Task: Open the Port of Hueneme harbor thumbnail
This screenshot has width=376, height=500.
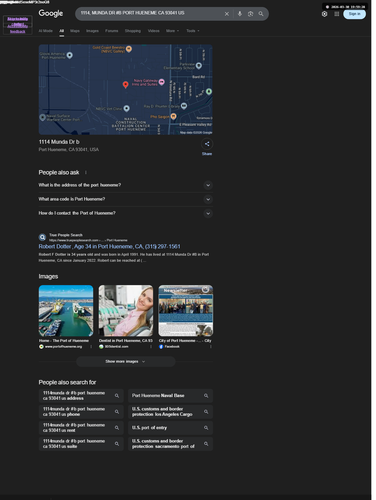Action: click(x=66, y=311)
